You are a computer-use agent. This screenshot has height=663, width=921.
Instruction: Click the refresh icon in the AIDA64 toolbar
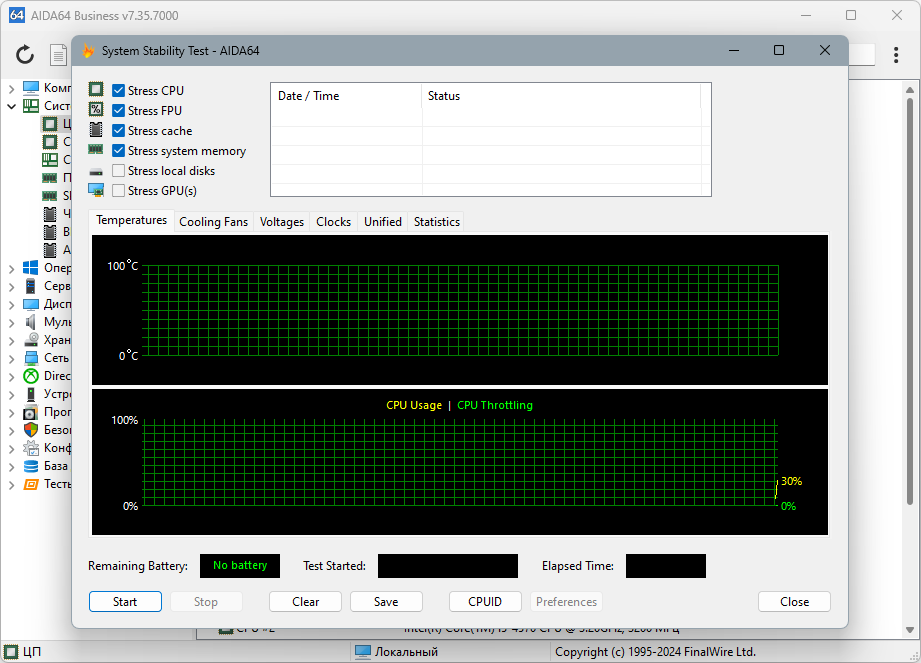pos(25,55)
